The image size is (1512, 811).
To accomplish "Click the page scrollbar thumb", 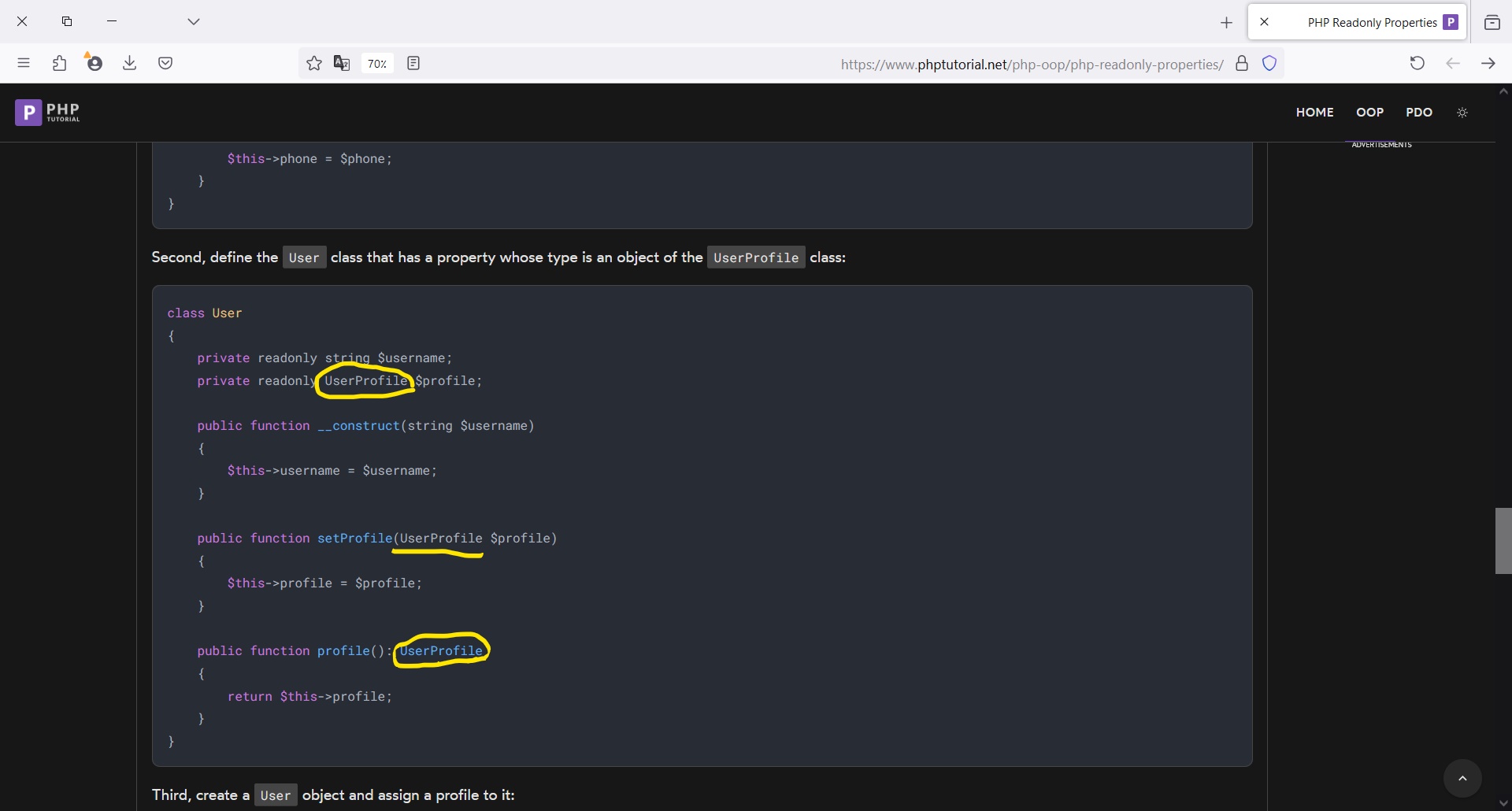I will tap(1503, 541).
